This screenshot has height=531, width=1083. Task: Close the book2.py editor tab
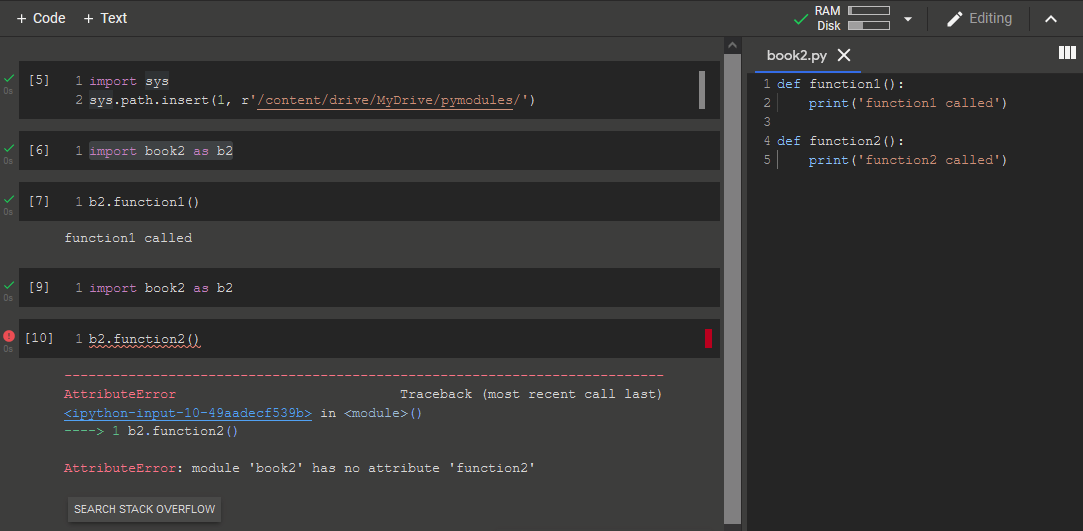(844, 55)
